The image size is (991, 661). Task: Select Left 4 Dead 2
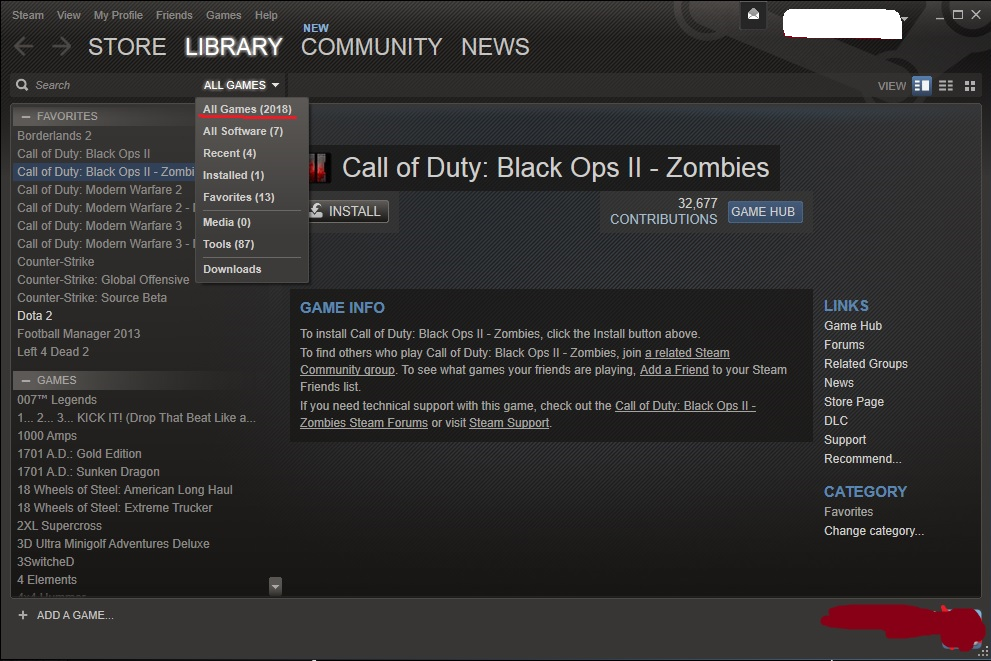click(x=53, y=351)
